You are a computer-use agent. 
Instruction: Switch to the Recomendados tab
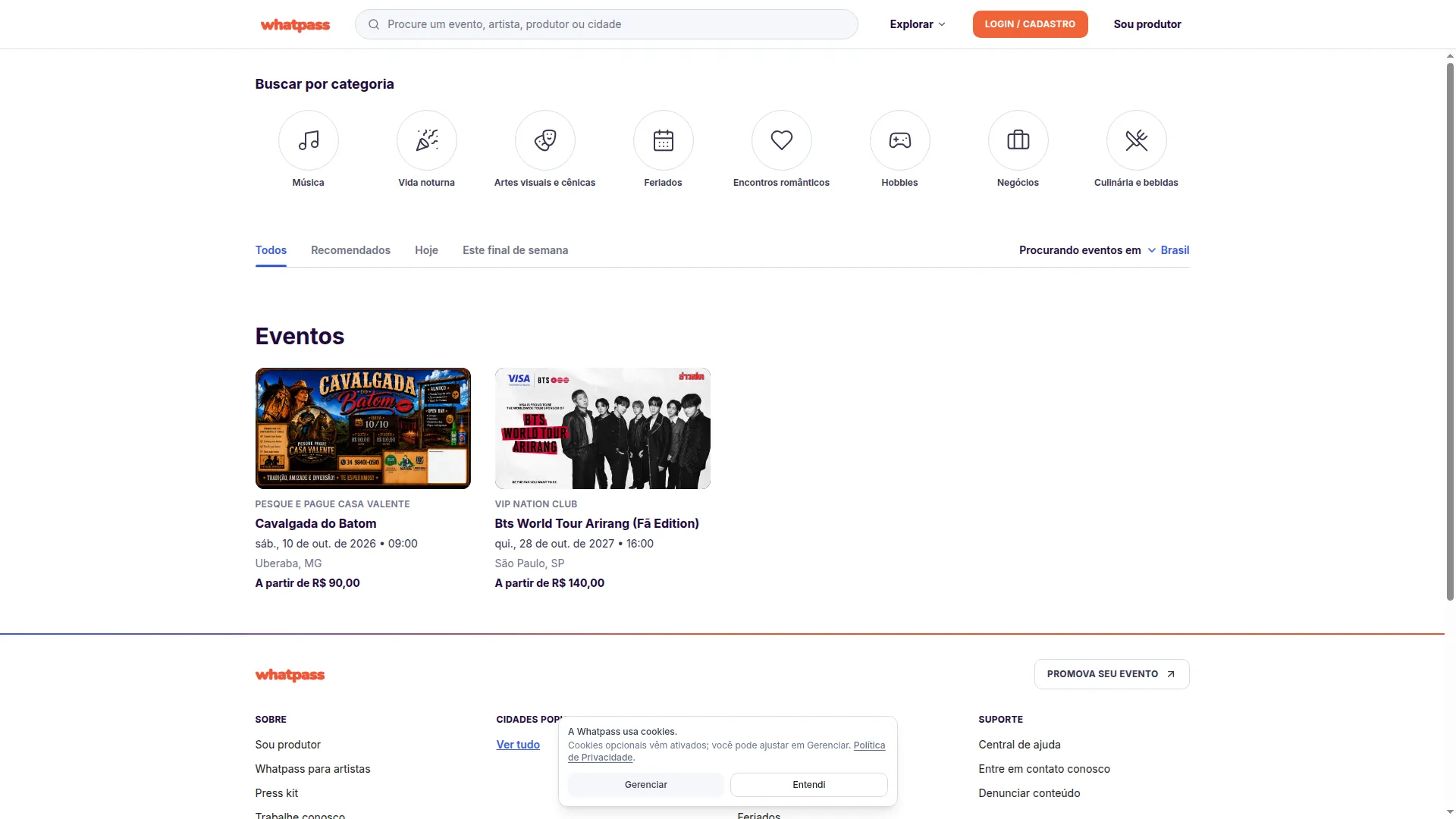350,250
